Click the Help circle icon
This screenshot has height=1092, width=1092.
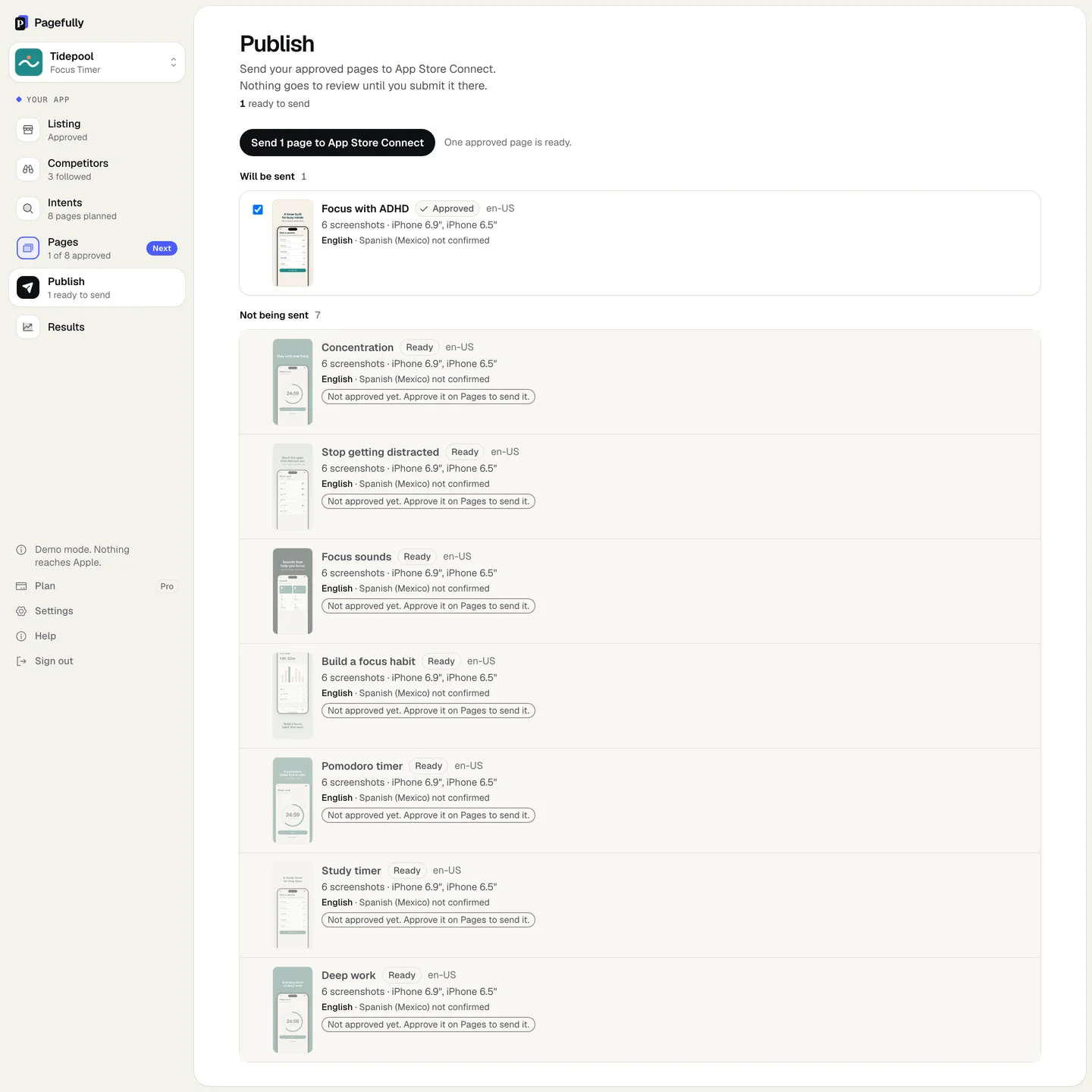coord(21,636)
